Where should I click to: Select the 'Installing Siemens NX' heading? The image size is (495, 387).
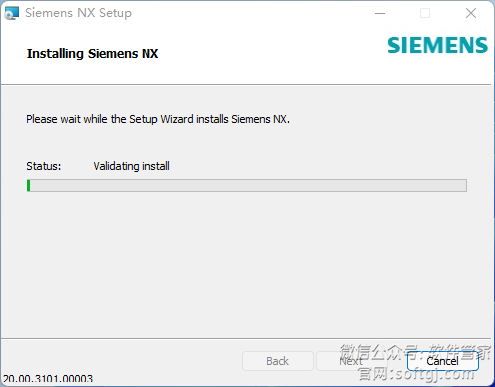92,54
